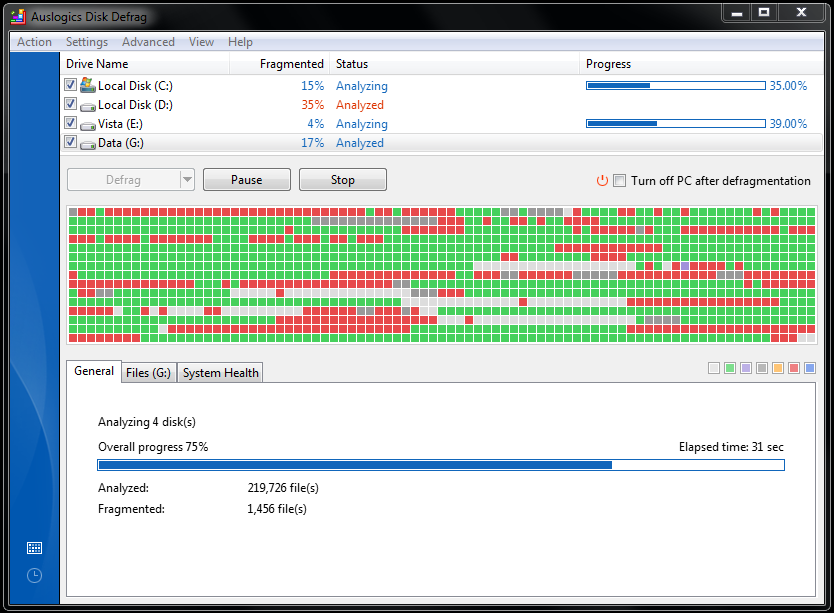
Task: Open the Defrag button dropdown arrow
Action: click(x=187, y=180)
